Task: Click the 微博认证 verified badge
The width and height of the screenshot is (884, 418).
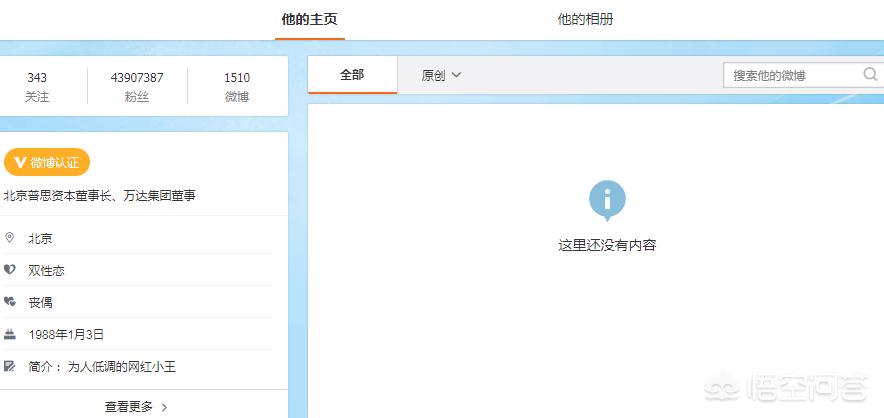Action: click(x=47, y=162)
